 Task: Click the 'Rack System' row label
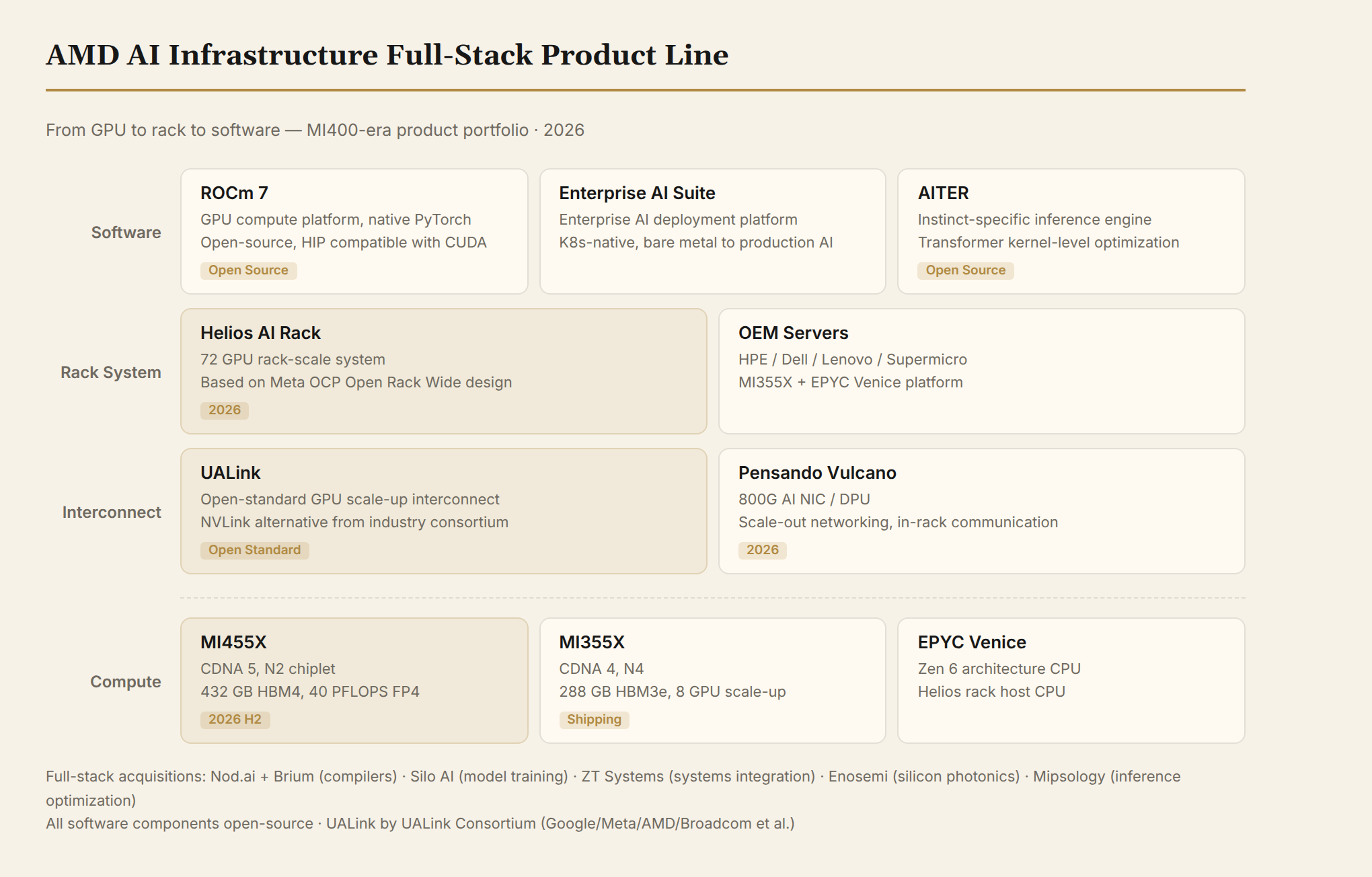pos(110,372)
